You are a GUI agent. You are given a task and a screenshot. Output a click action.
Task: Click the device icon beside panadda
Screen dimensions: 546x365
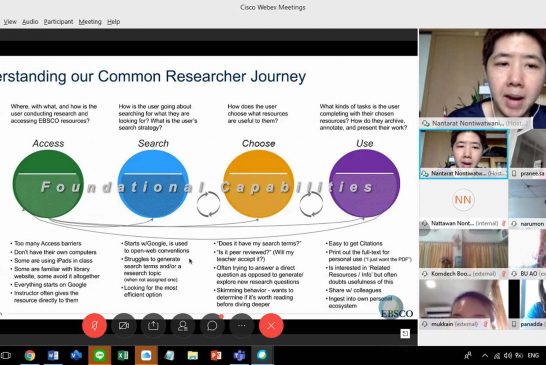tap(514, 324)
